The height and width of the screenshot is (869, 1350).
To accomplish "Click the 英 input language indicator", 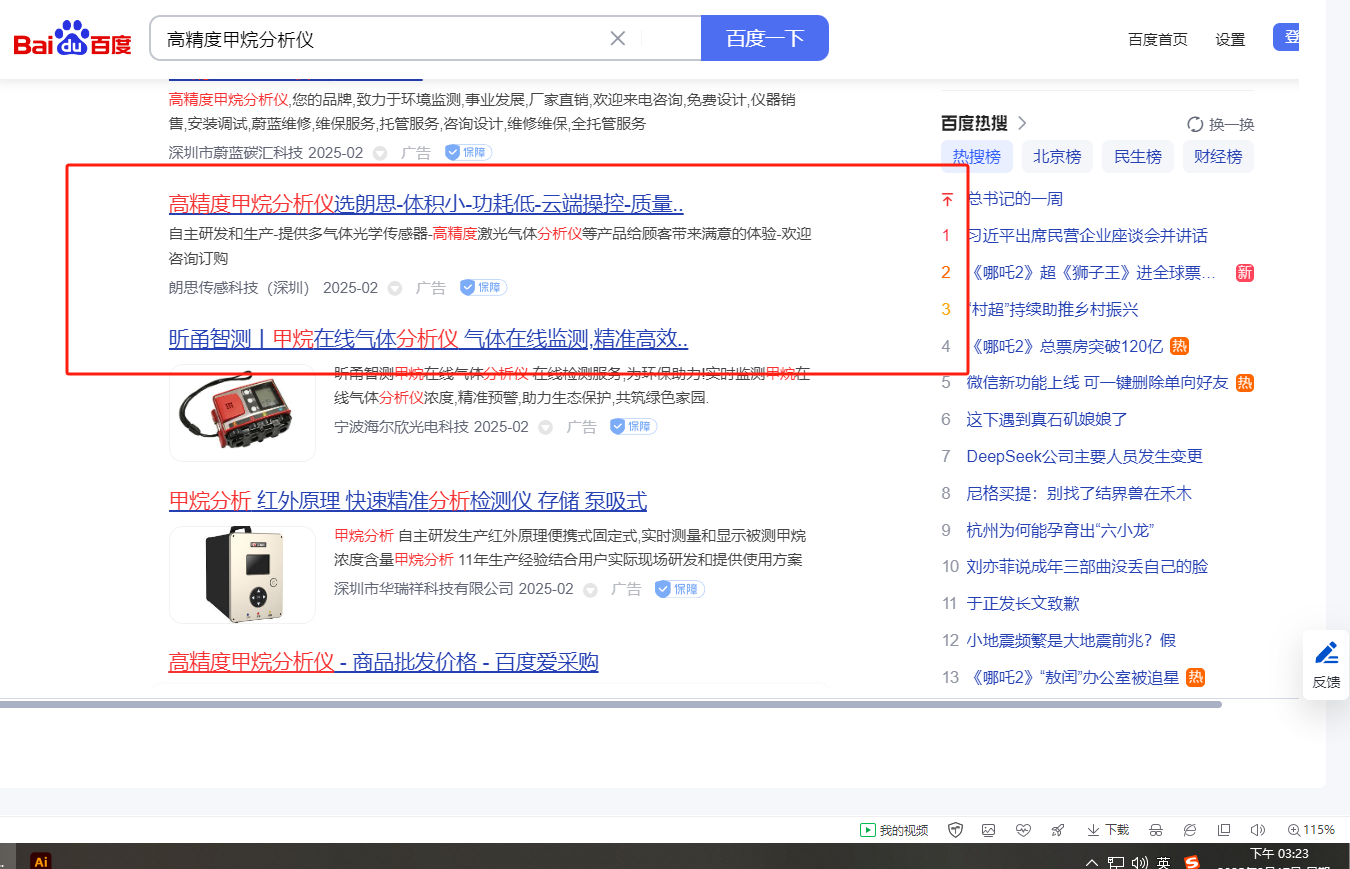I will tap(1164, 862).
